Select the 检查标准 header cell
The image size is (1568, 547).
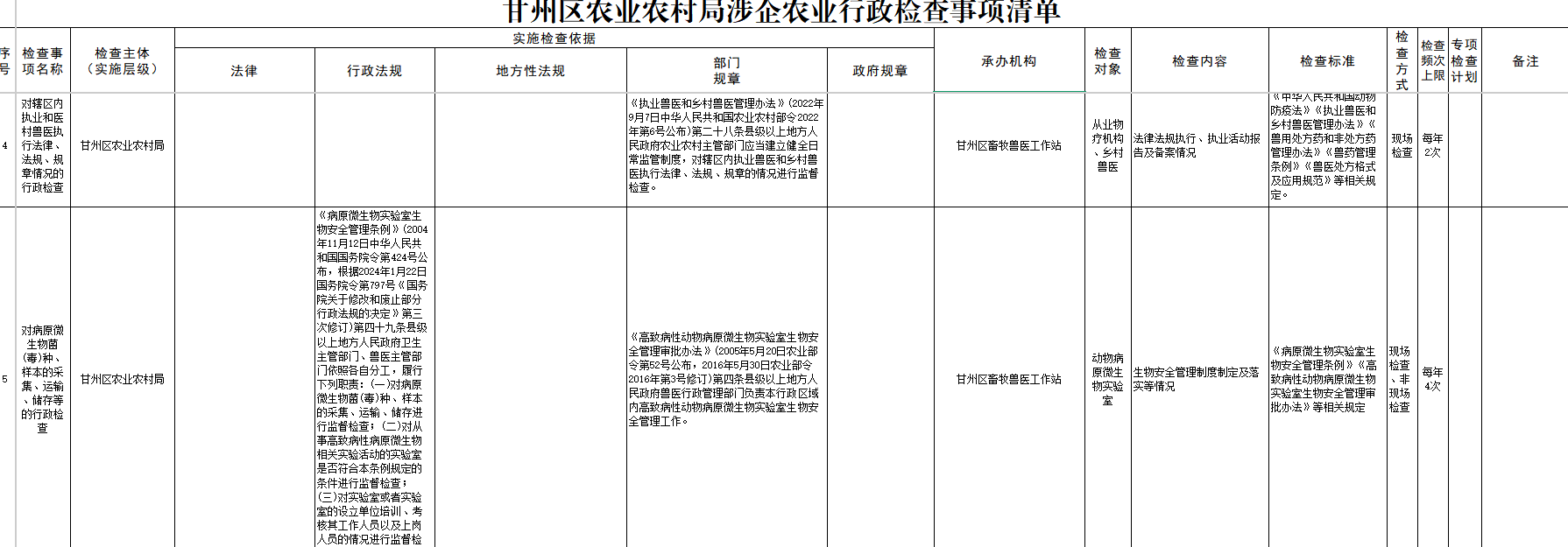pyautogui.click(x=1327, y=61)
